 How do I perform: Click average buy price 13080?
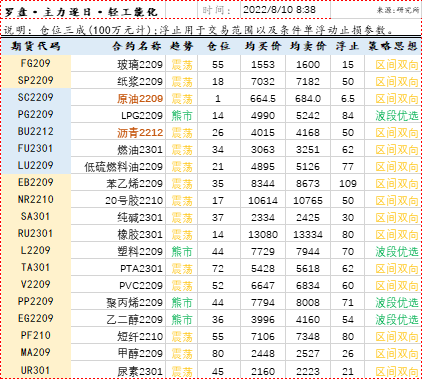tap(263, 235)
